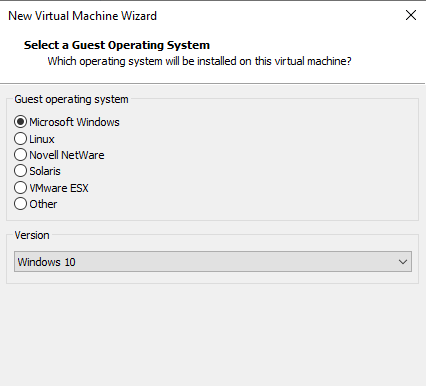Click the 'New Virtual Machine Wizard' title

82,16
